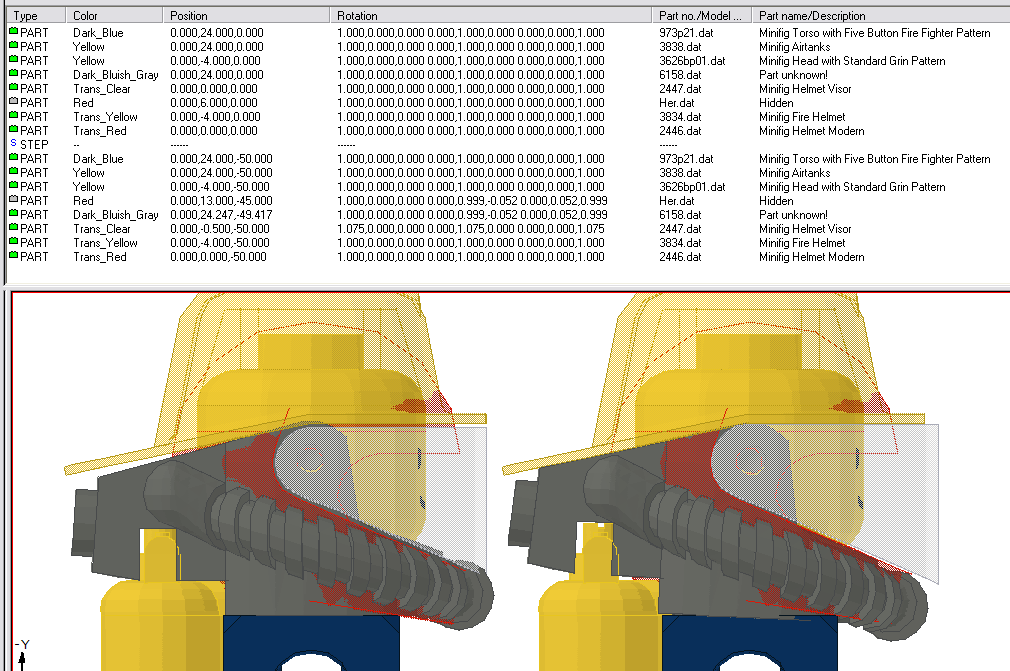Click position cell 0.000,6.000,0.000
Image resolution: width=1010 pixels, height=671 pixels.
pos(214,103)
